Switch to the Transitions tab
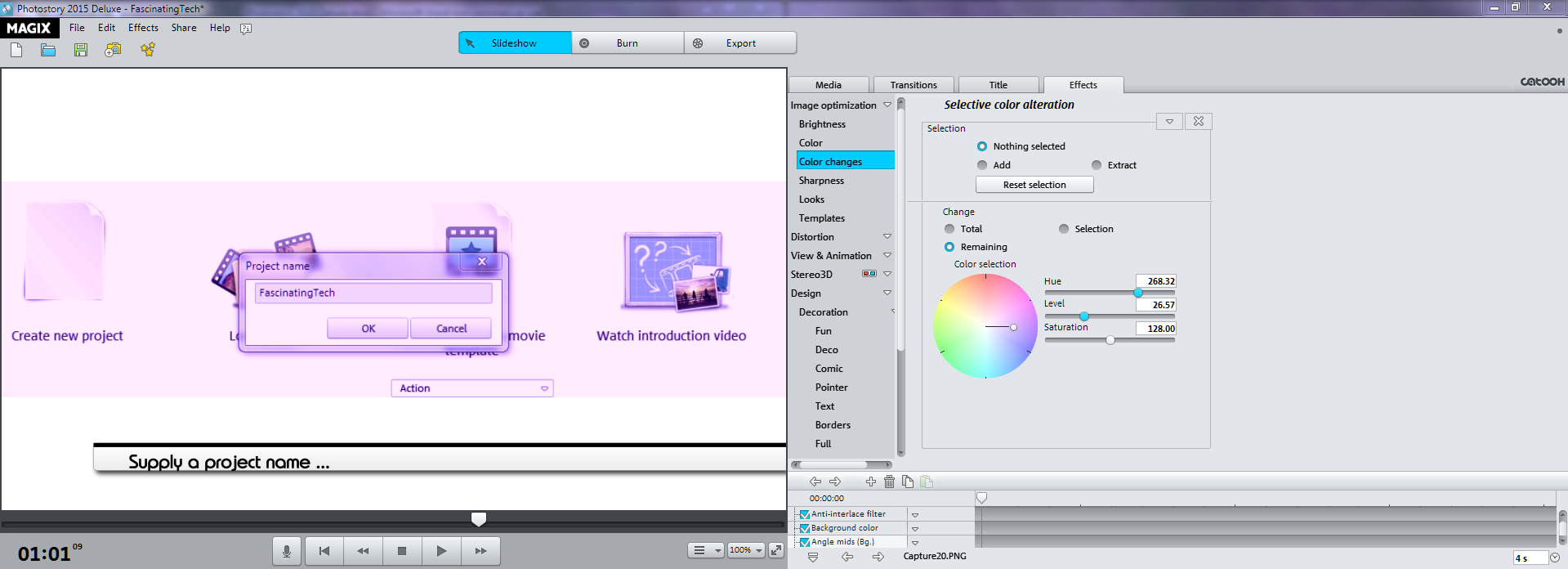The width and height of the screenshot is (1568, 569). point(914,85)
